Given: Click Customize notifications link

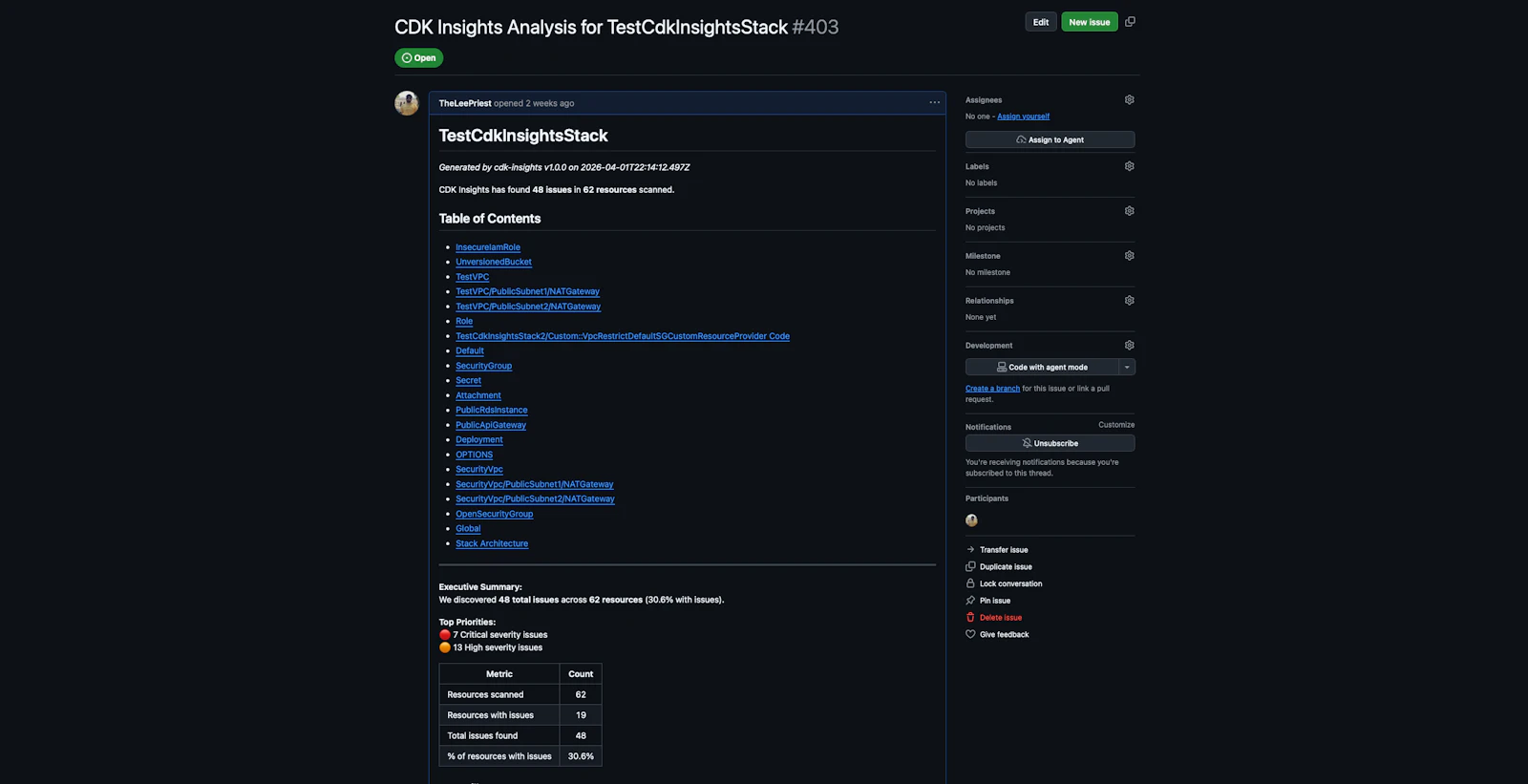Looking at the screenshot, I should tap(1116, 425).
